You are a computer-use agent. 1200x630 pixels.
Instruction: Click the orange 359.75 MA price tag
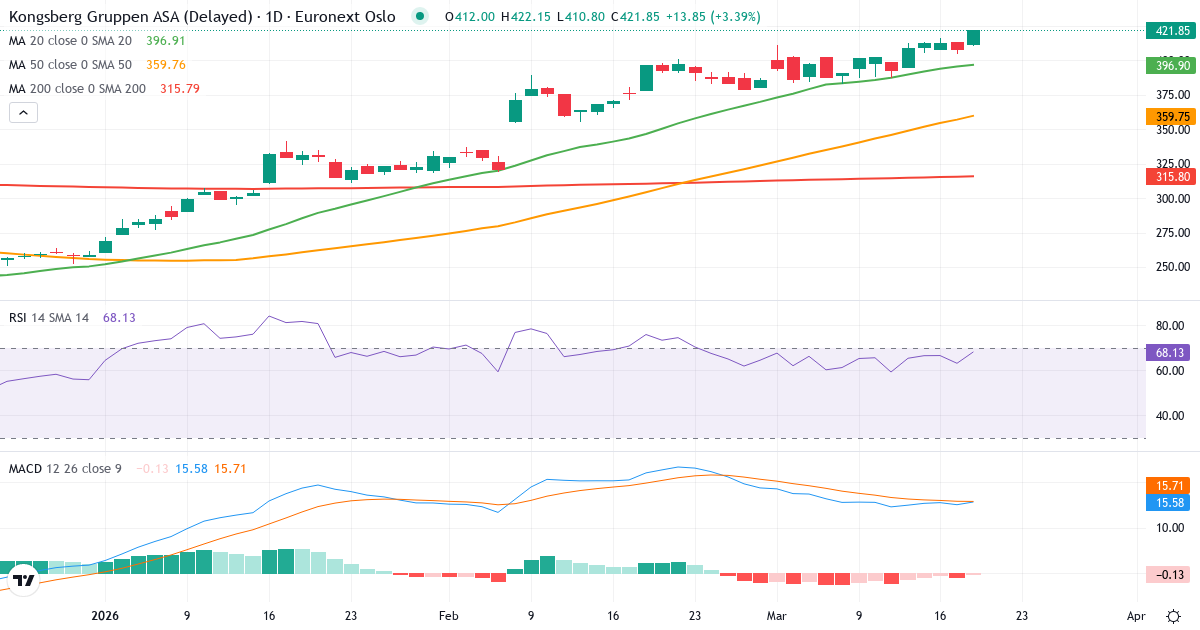pyautogui.click(x=1171, y=117)
